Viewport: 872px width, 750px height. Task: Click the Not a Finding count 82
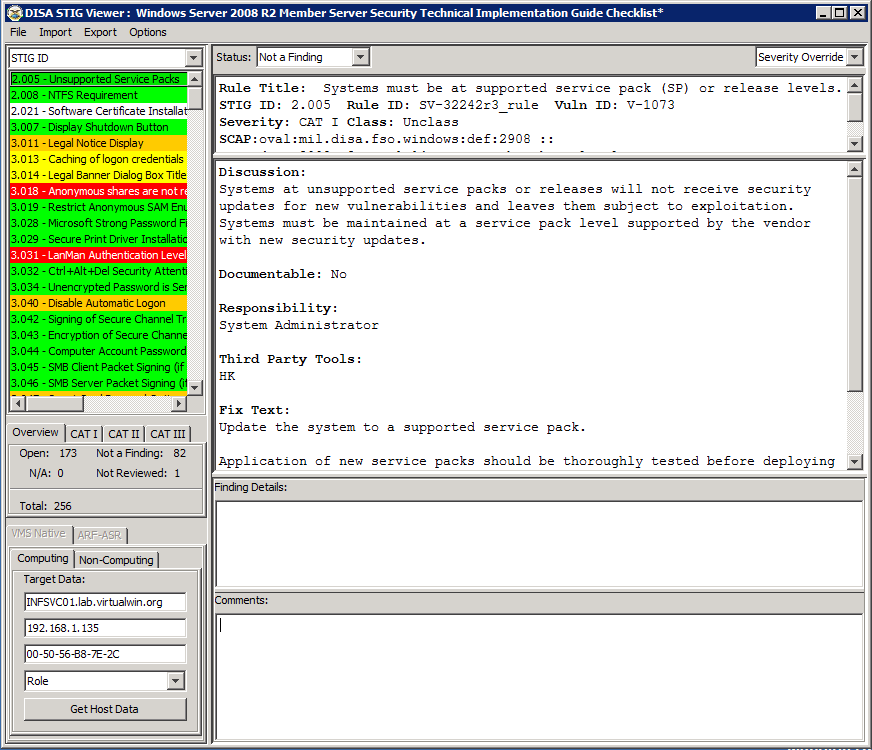click(179, 453)
